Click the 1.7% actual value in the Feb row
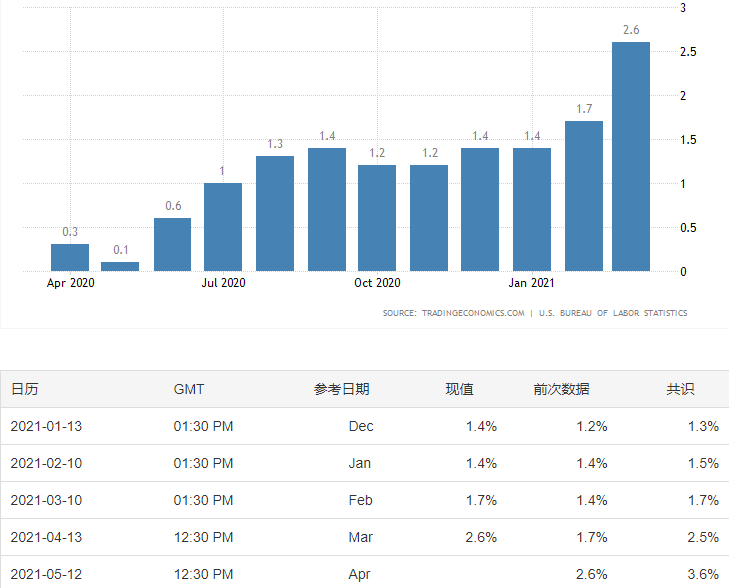 tap(481, 500)
